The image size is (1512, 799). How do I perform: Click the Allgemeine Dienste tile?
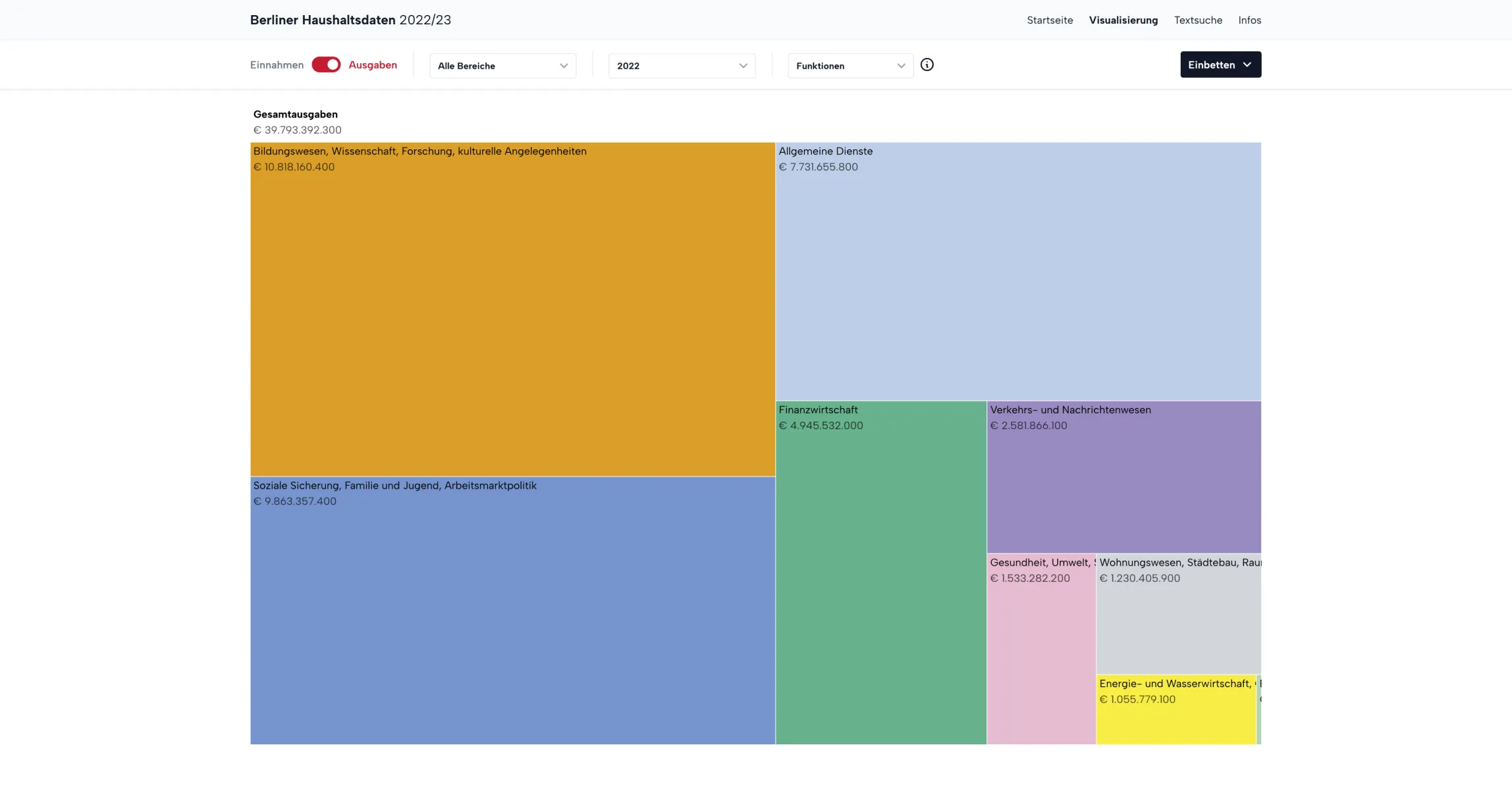(1018, 270)
